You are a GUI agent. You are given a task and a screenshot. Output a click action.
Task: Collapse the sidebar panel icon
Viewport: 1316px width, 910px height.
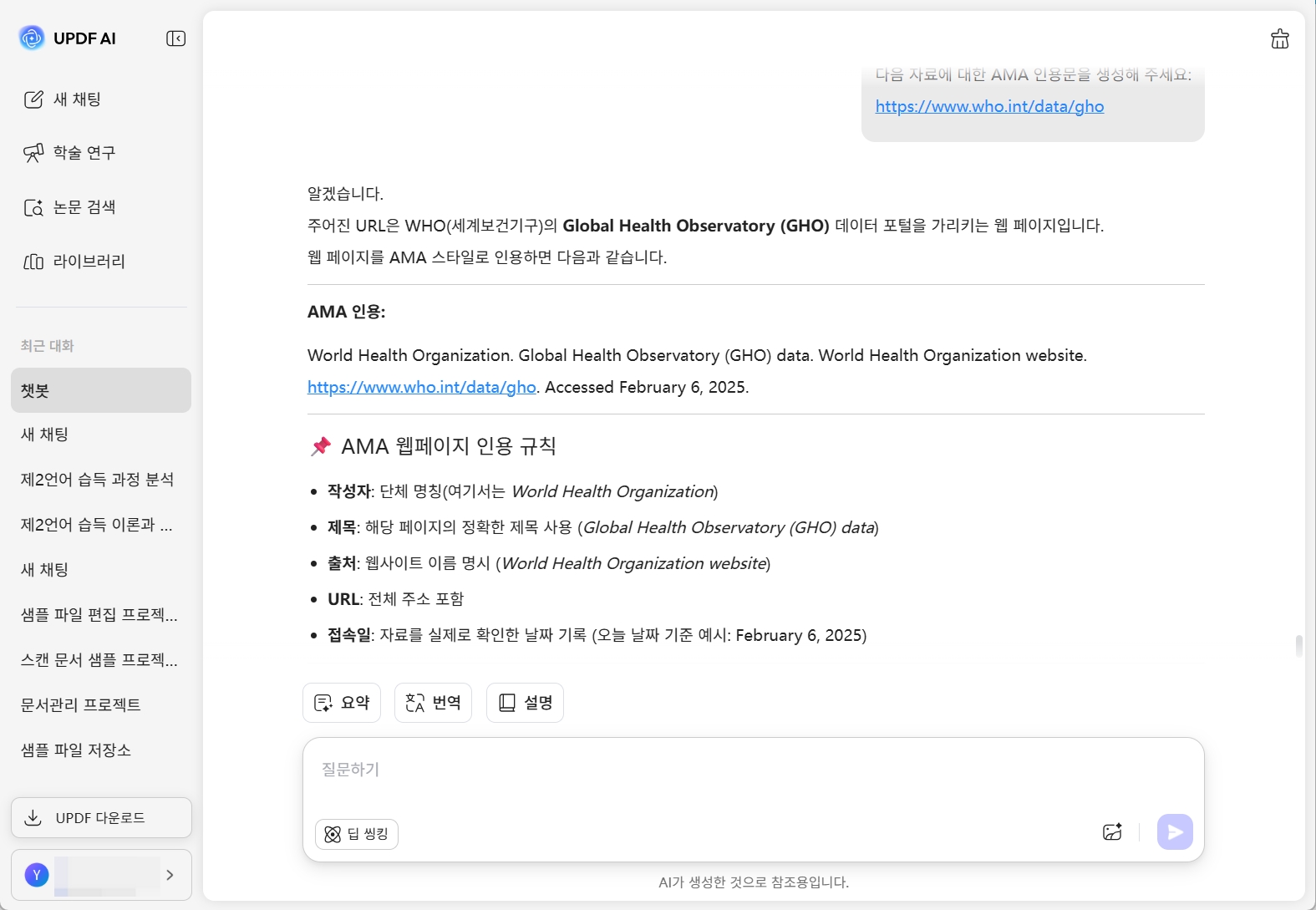point(175,38)
